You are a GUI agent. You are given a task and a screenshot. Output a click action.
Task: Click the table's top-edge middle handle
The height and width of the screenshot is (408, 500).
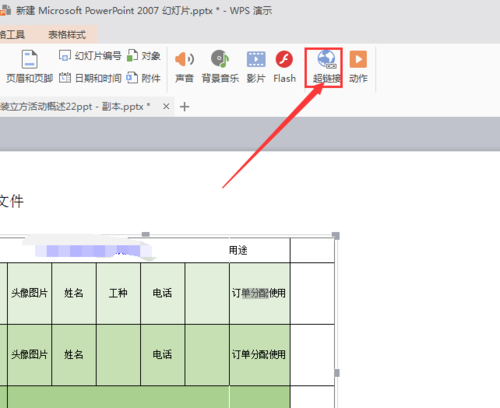pos(146,234)
